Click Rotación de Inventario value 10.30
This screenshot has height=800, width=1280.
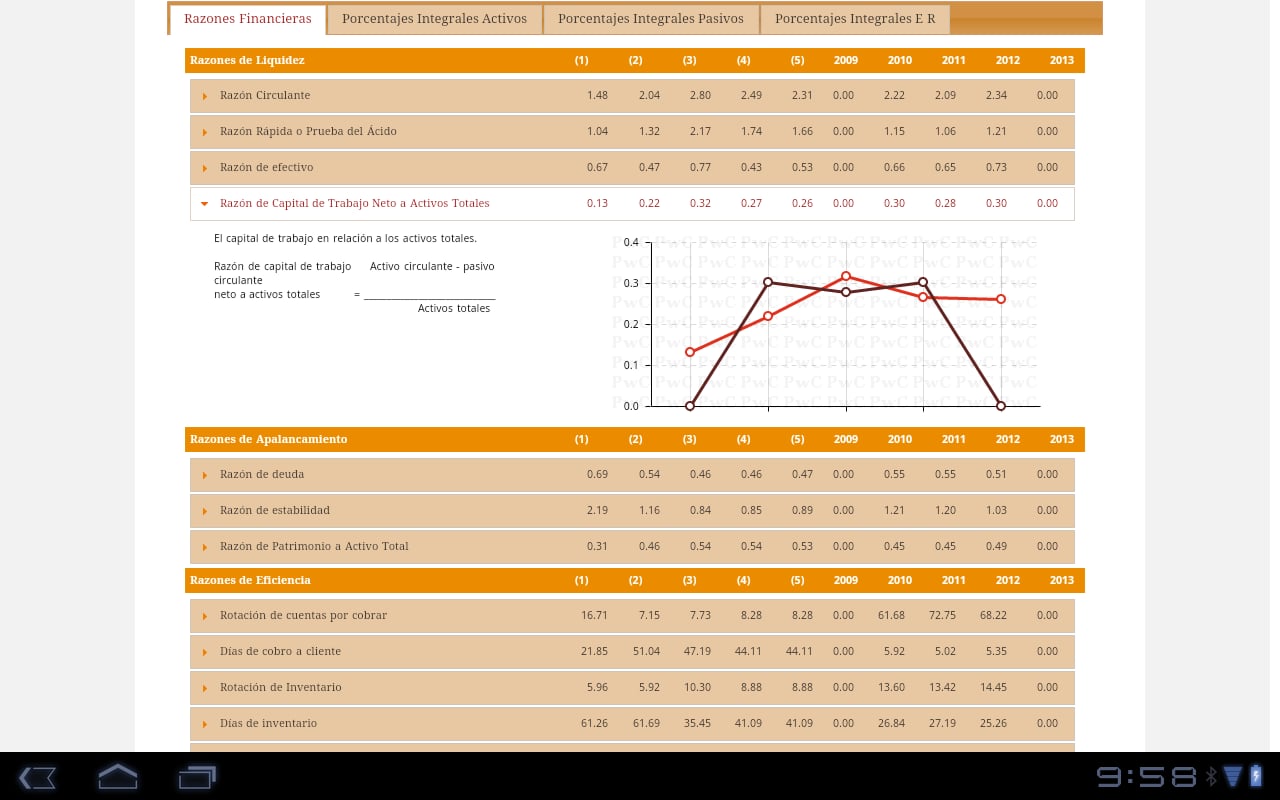(x=697, y=687)
